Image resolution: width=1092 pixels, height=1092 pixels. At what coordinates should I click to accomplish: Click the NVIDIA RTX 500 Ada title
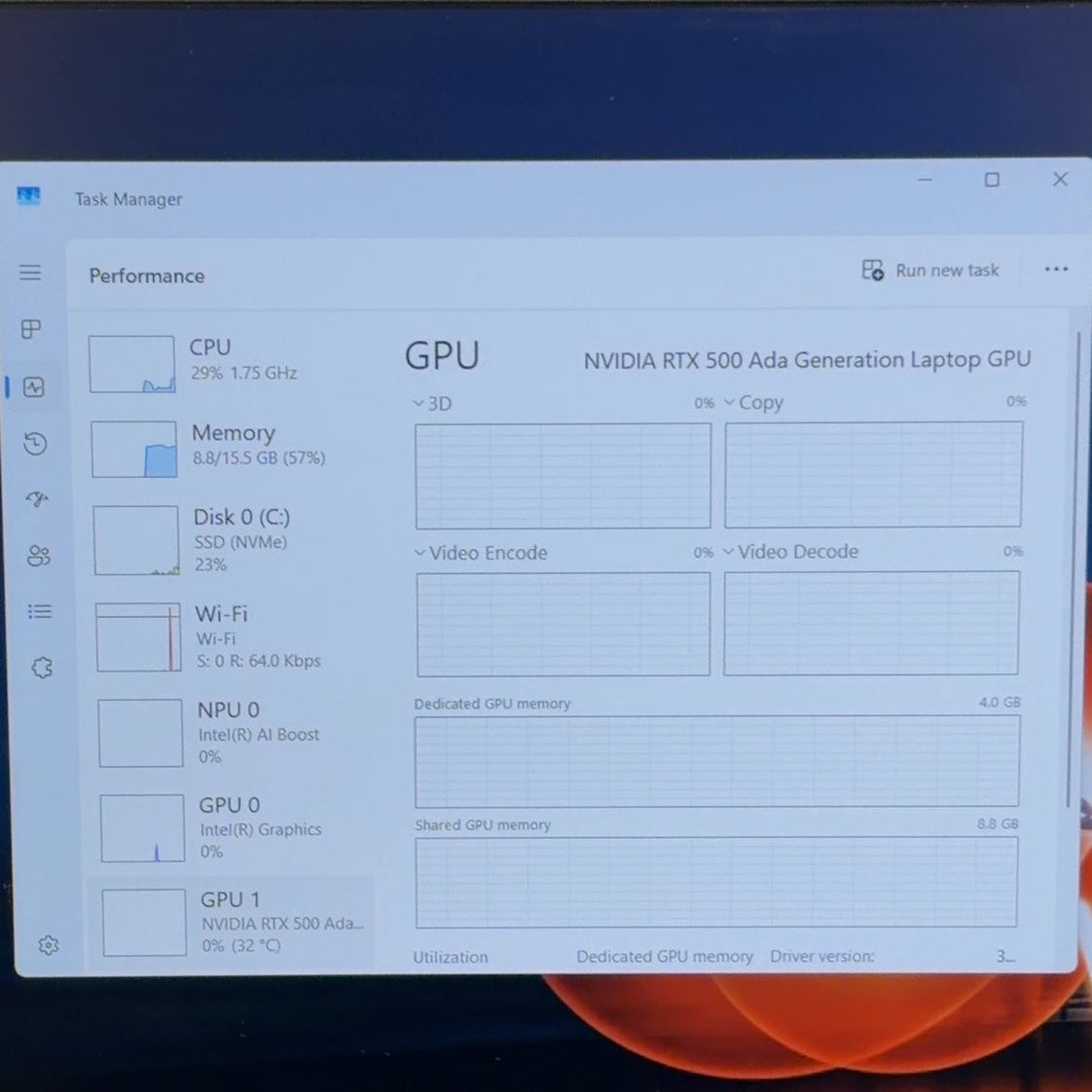click(807, 359)
